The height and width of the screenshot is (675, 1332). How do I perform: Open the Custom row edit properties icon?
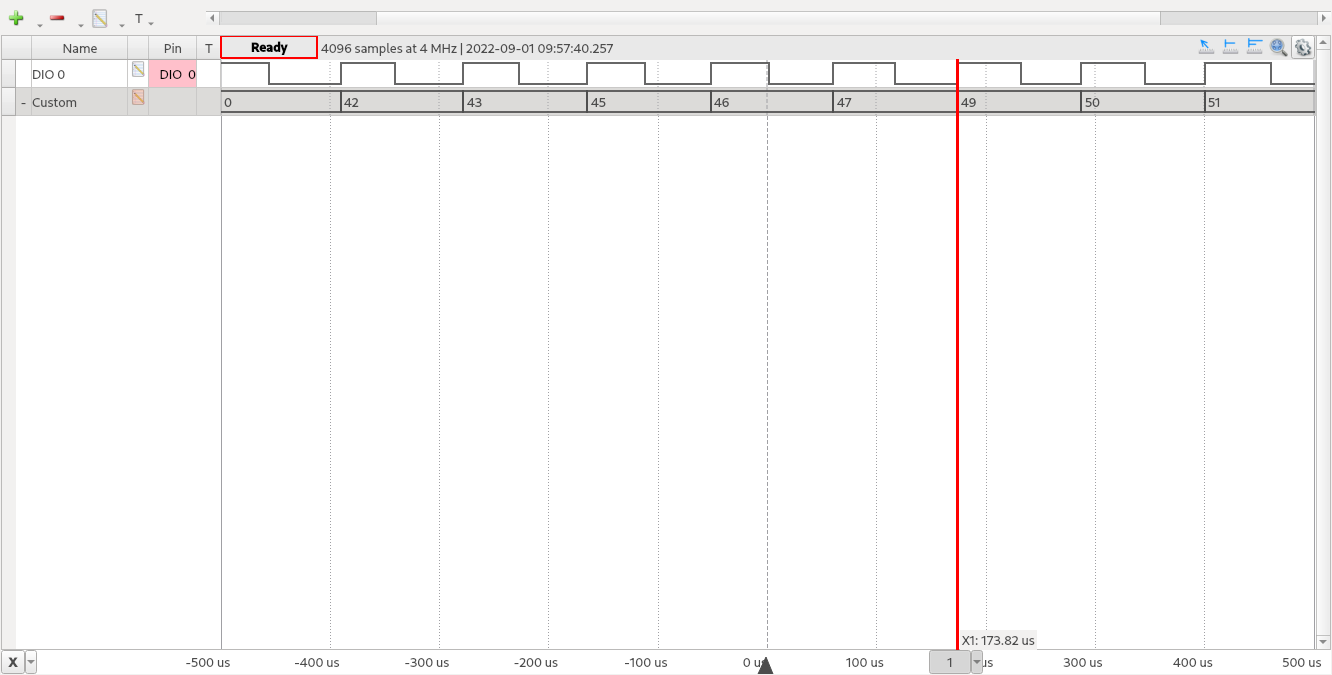138,97
